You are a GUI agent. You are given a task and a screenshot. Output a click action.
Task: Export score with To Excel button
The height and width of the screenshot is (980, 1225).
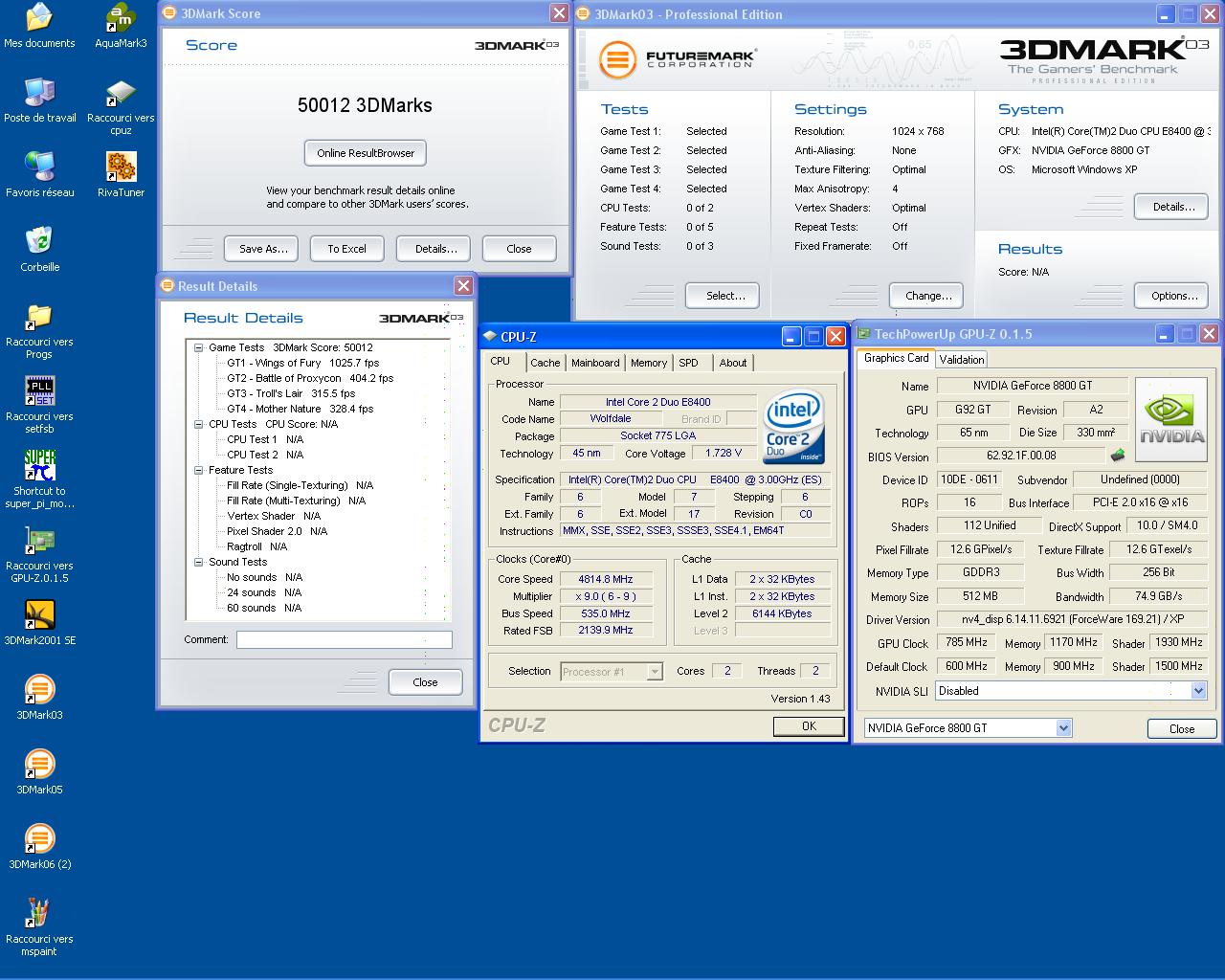tap(346, 249)
